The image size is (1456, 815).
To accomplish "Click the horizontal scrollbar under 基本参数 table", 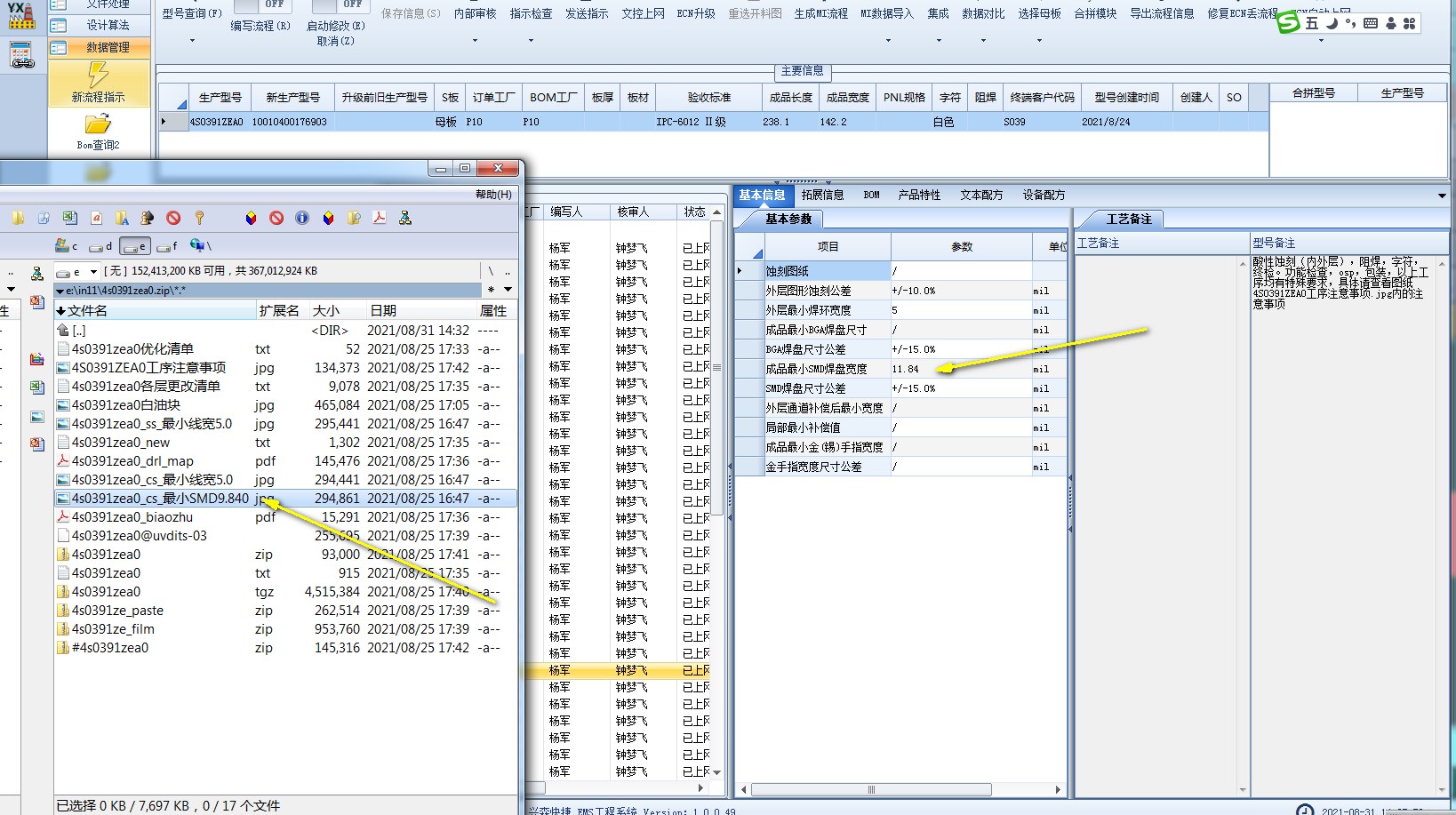I will click(871, 789).
